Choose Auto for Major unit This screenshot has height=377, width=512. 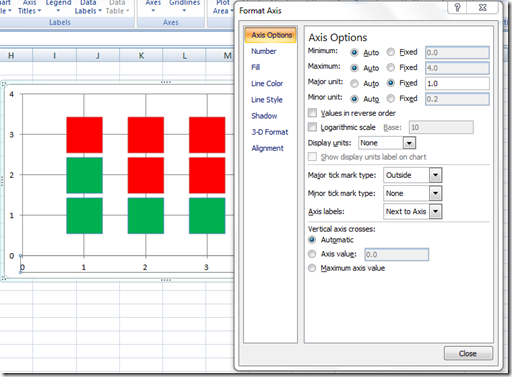[x=354, y=83]
